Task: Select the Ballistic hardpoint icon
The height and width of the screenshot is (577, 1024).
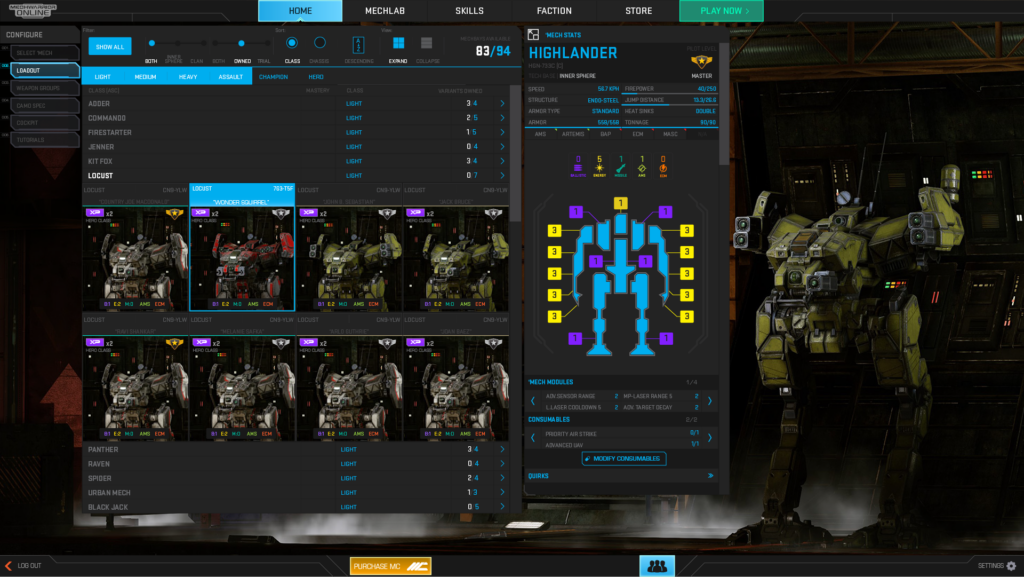Action: pos(578,166)
